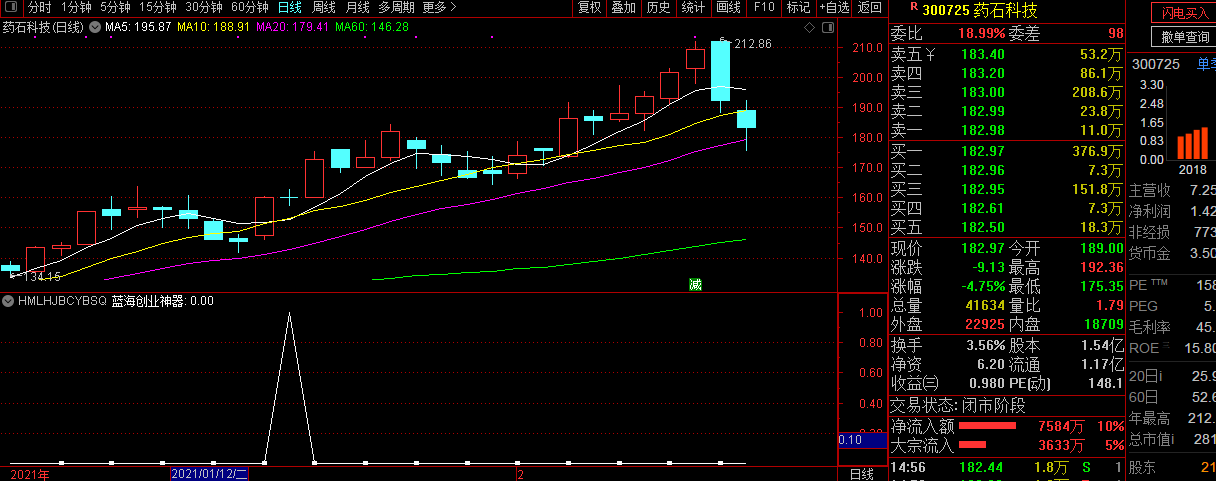
Task: Switch chart to 60分钟 period
Action: tap(250, 8)
